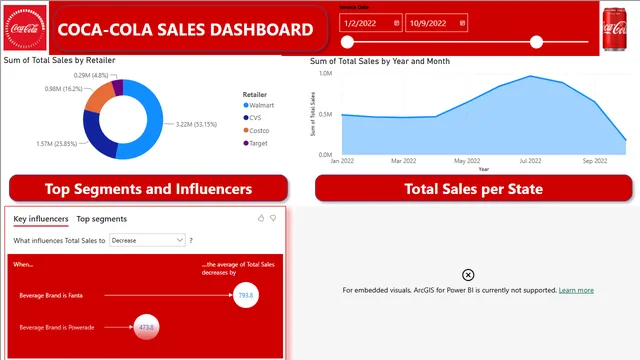Open the start date calendar picker icon

pos(396,23)
